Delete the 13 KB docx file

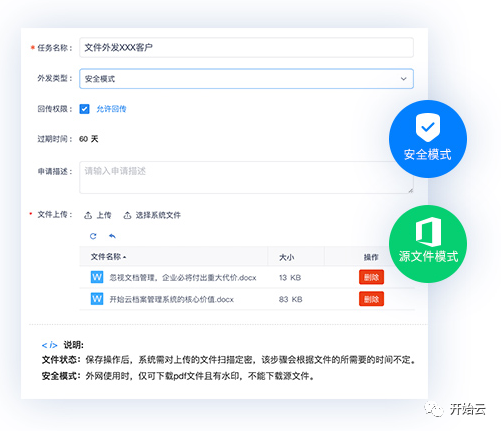(371, 277)
